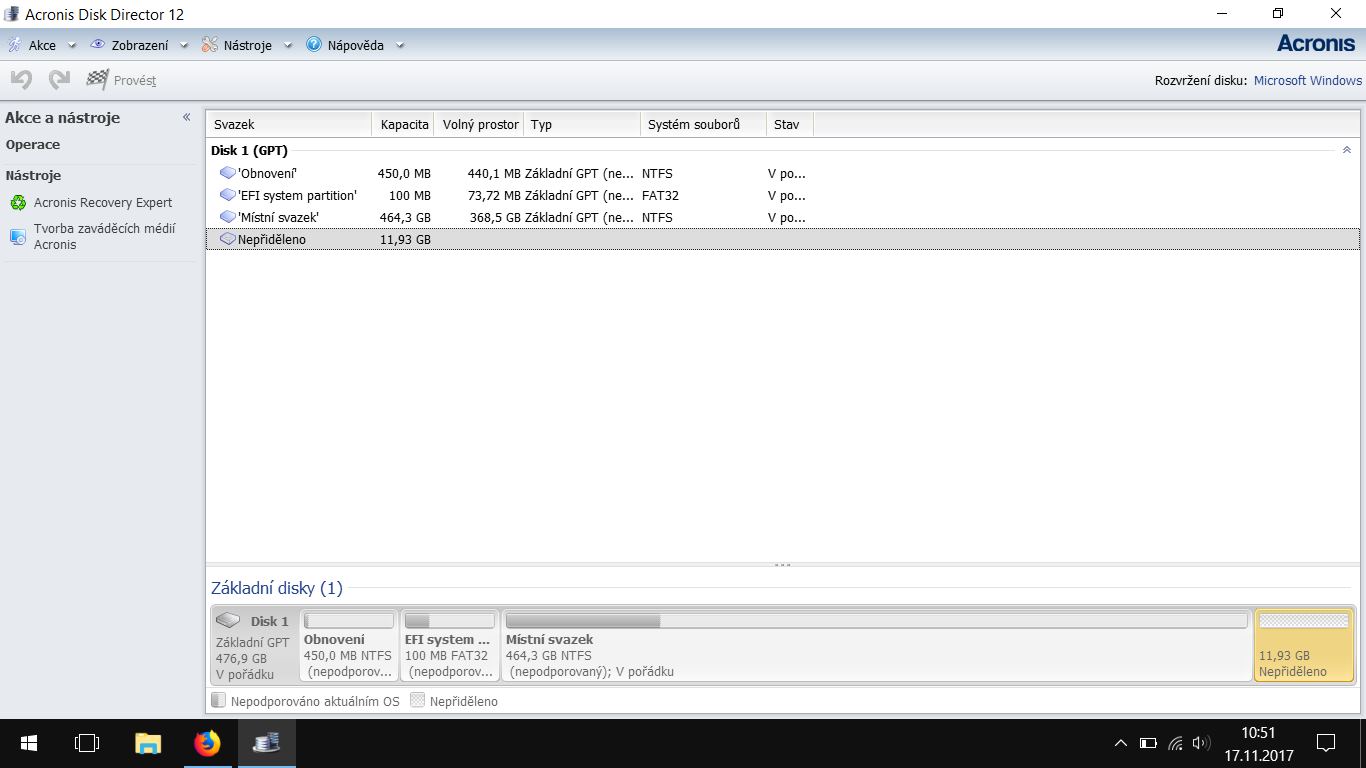Image resolution: width=1366 pixels, height=768 pixels.
Task: Click the battery icon in the system tray
Action: (1149, 743)
